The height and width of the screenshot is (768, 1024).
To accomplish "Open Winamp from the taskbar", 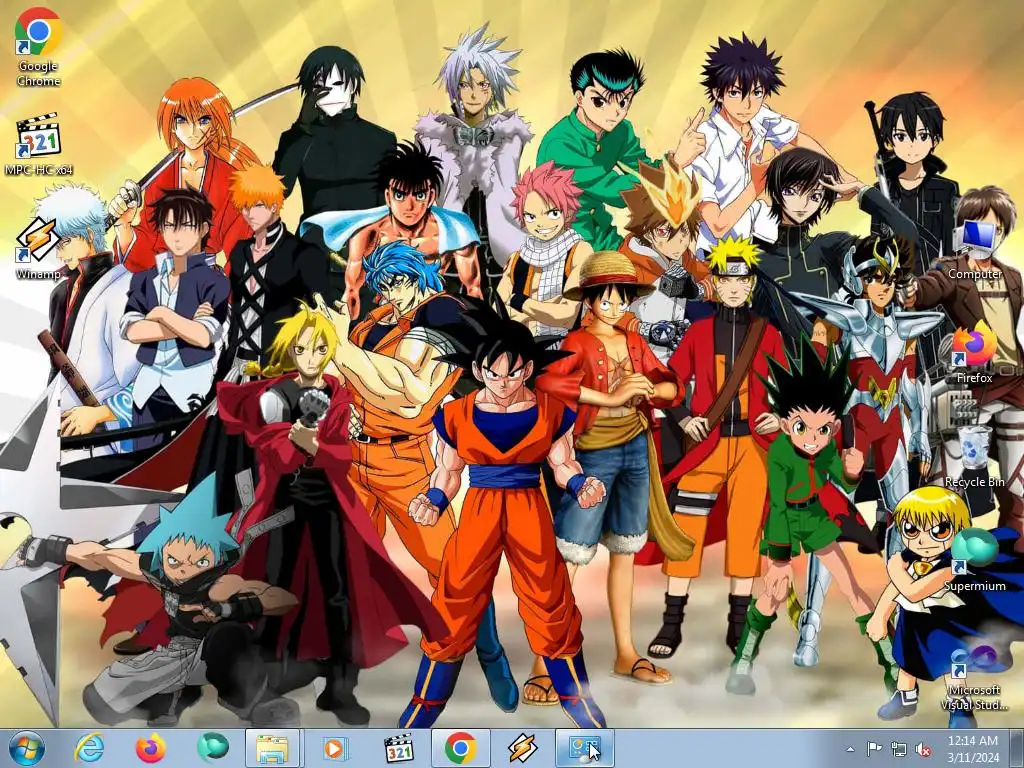I will coord(522,748).
